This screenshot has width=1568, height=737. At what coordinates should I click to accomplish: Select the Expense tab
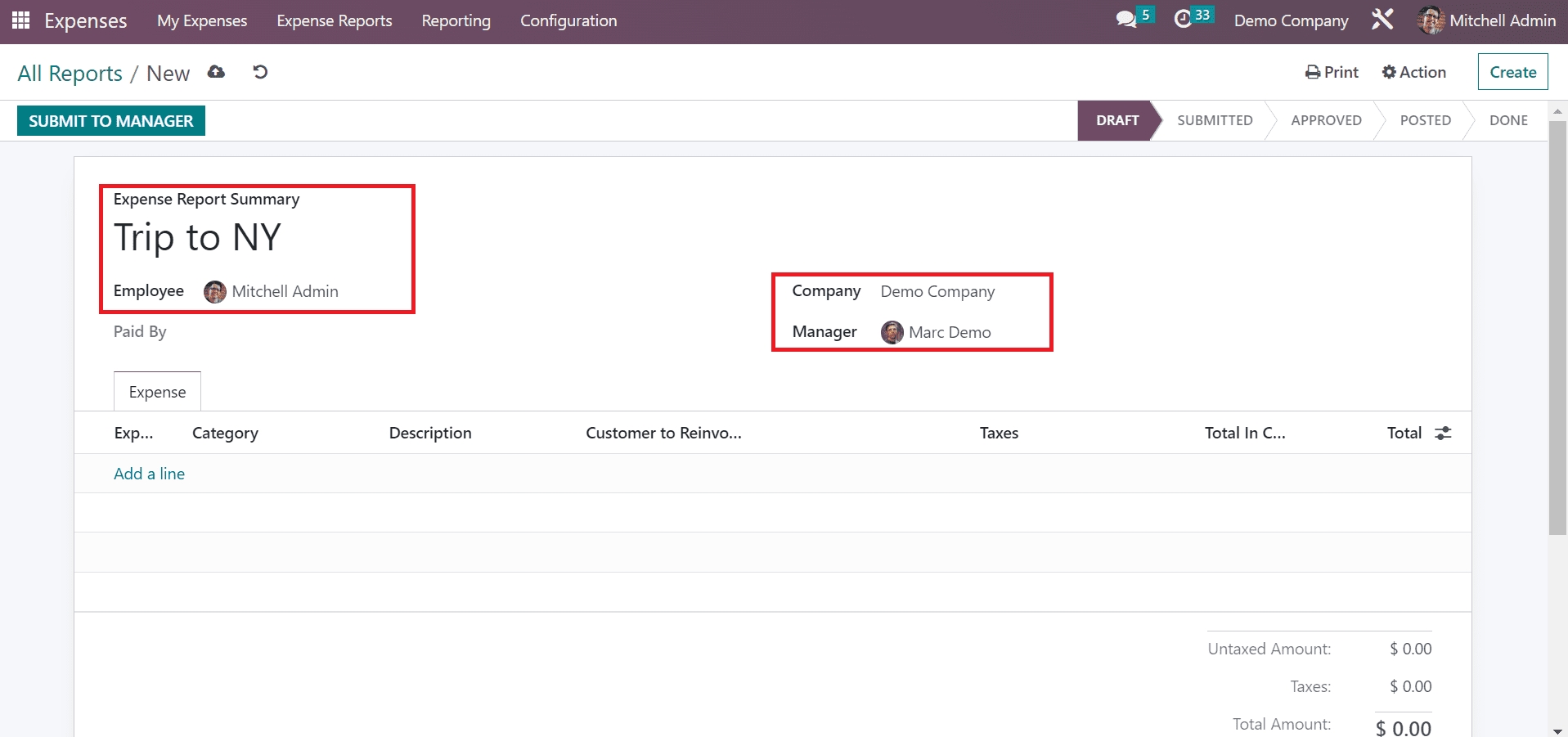click(157, 392)
